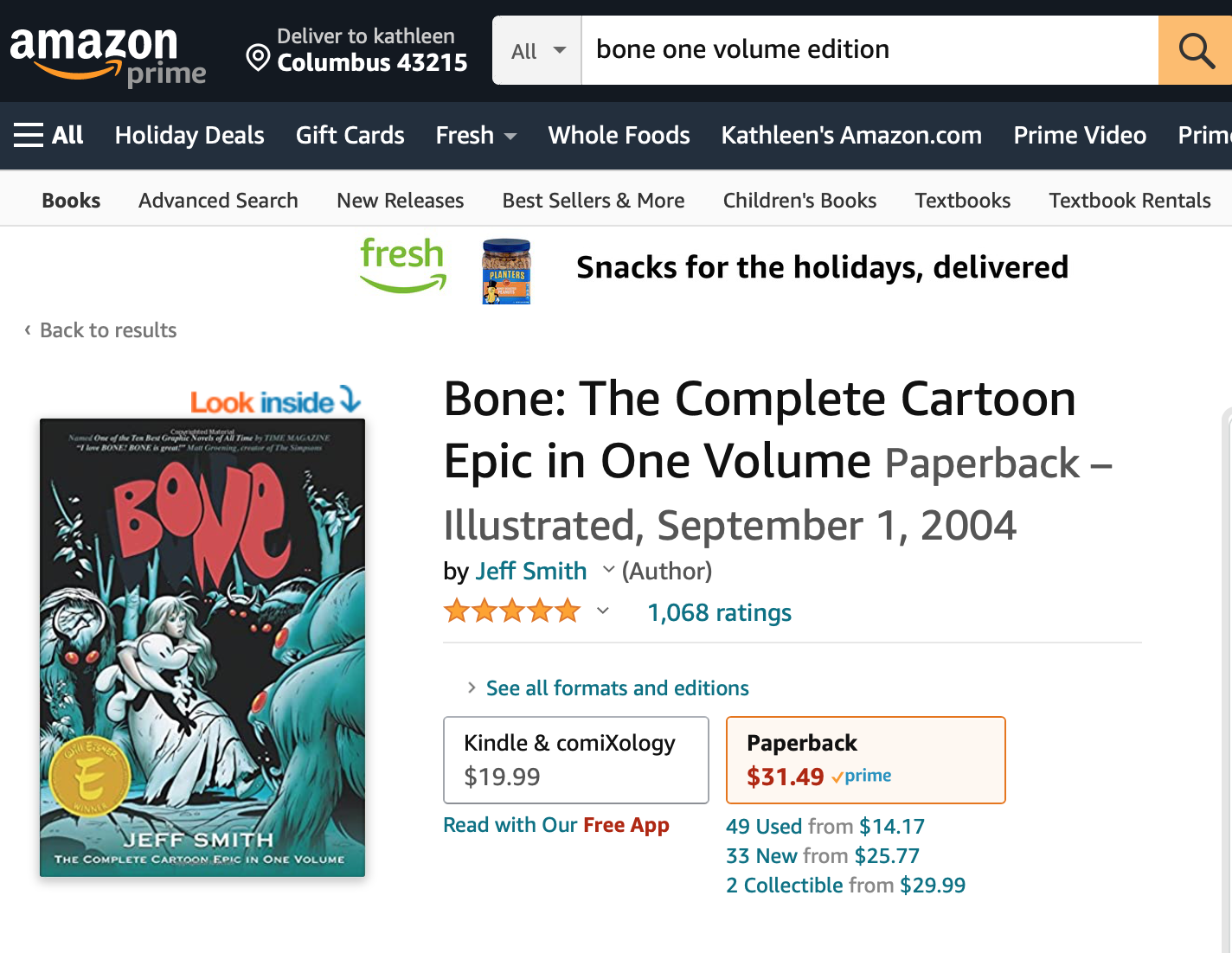Click the Look inside down arrow
1232x953 pixels.
pos(350,400)
